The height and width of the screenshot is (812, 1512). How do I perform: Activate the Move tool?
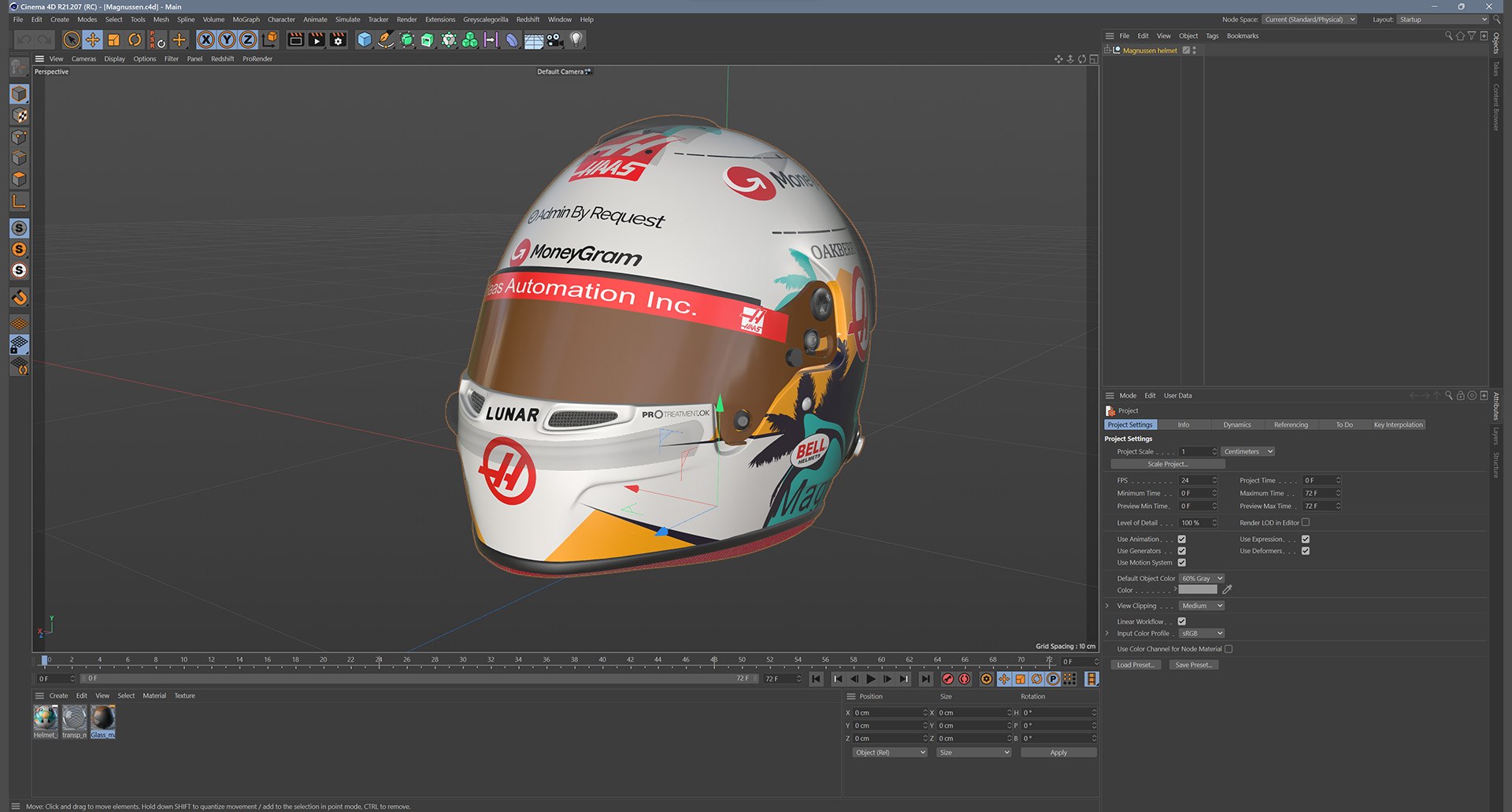[x=92, y=39]
